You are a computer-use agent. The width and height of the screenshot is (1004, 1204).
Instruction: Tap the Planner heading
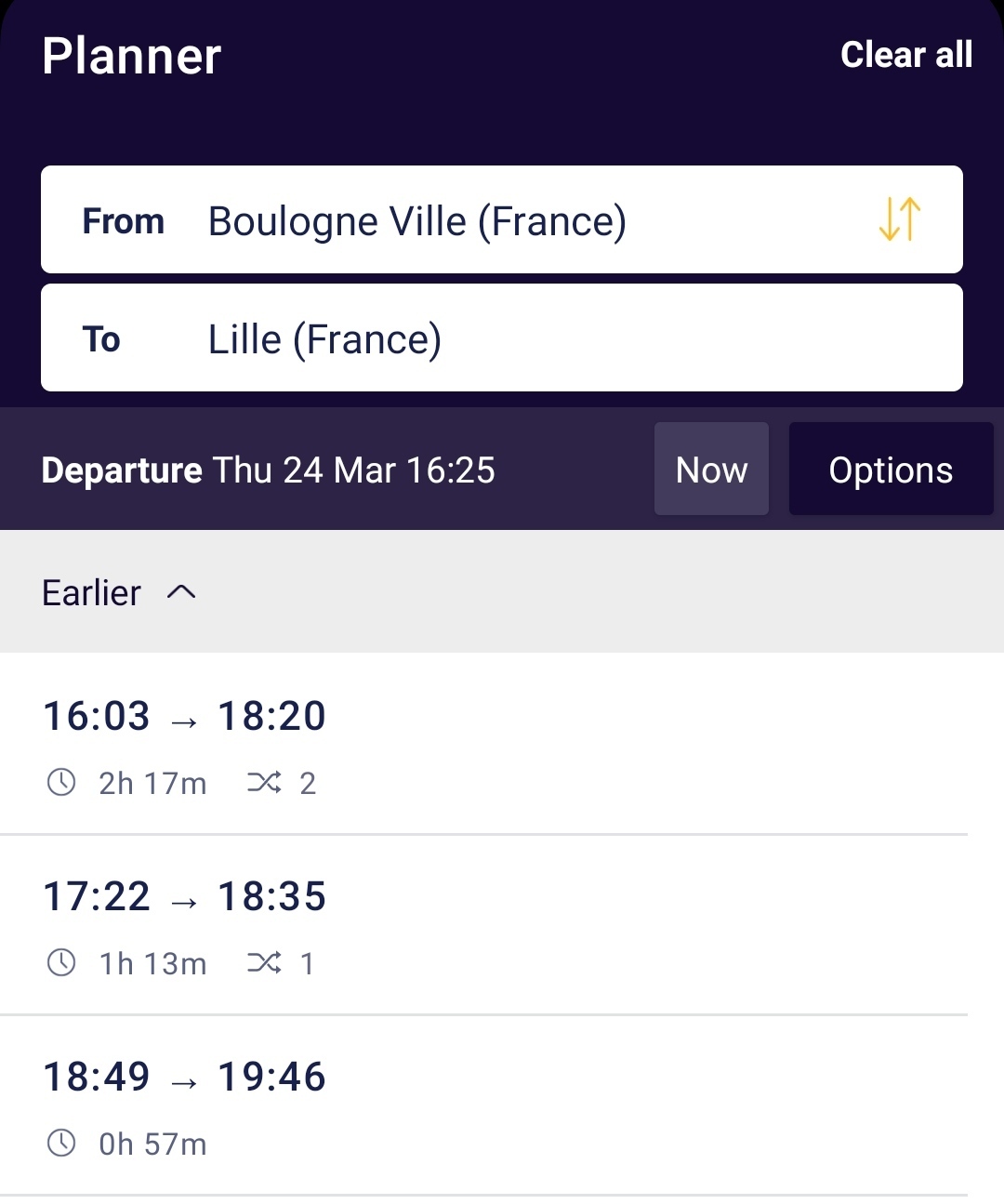coord(131,56)
